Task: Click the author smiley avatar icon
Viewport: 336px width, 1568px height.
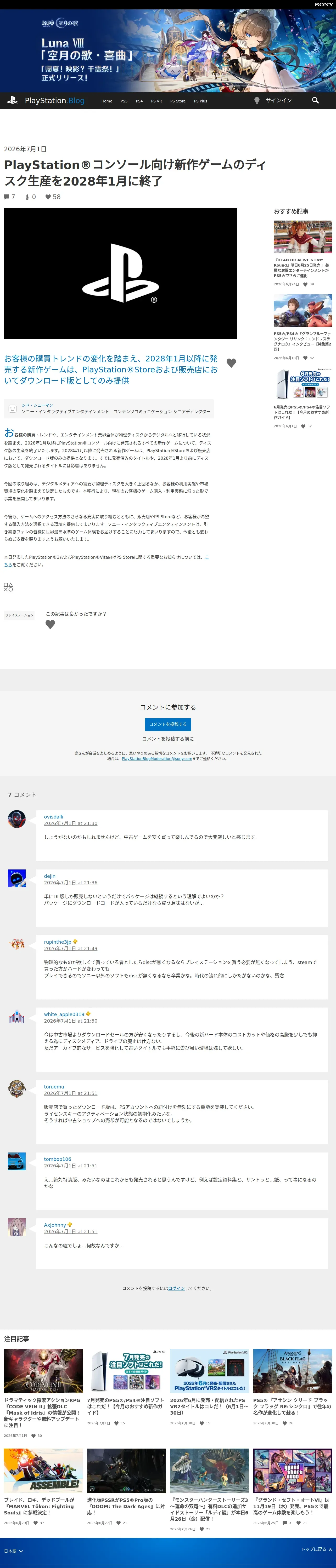Action: point(12,408)
